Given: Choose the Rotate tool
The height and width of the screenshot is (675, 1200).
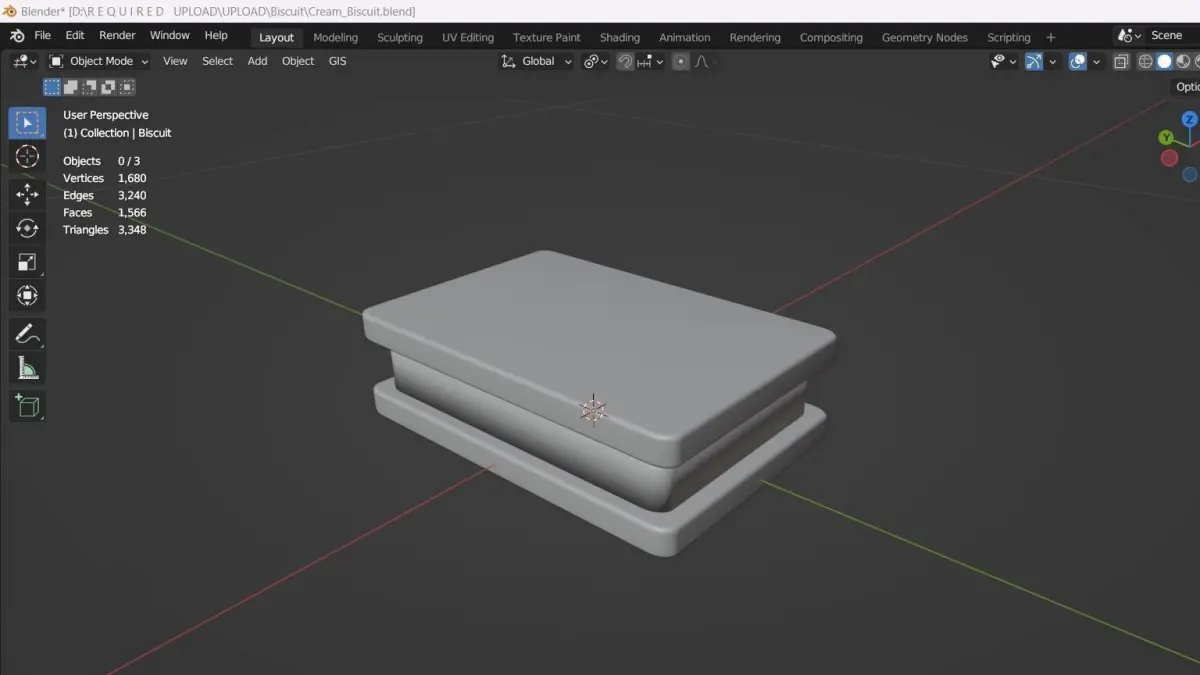Looking at the screenshot, I should click(x=27, y=228).
